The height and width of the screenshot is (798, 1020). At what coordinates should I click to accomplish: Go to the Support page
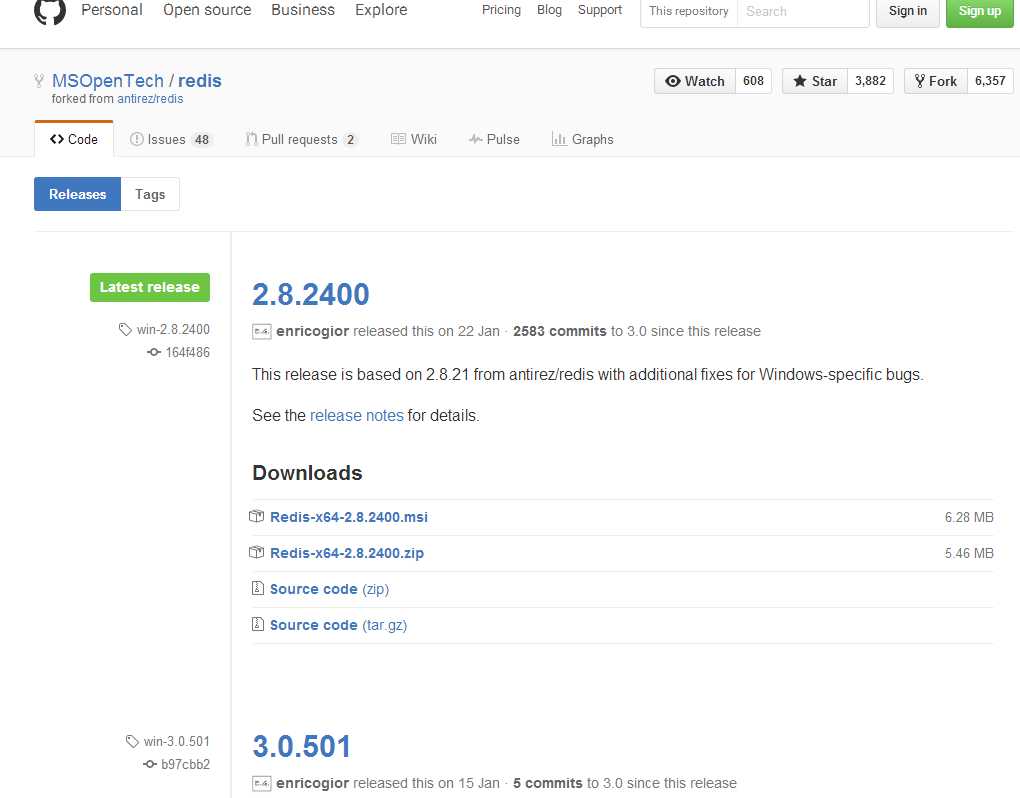pyautogui.click(x=600, y=10)
